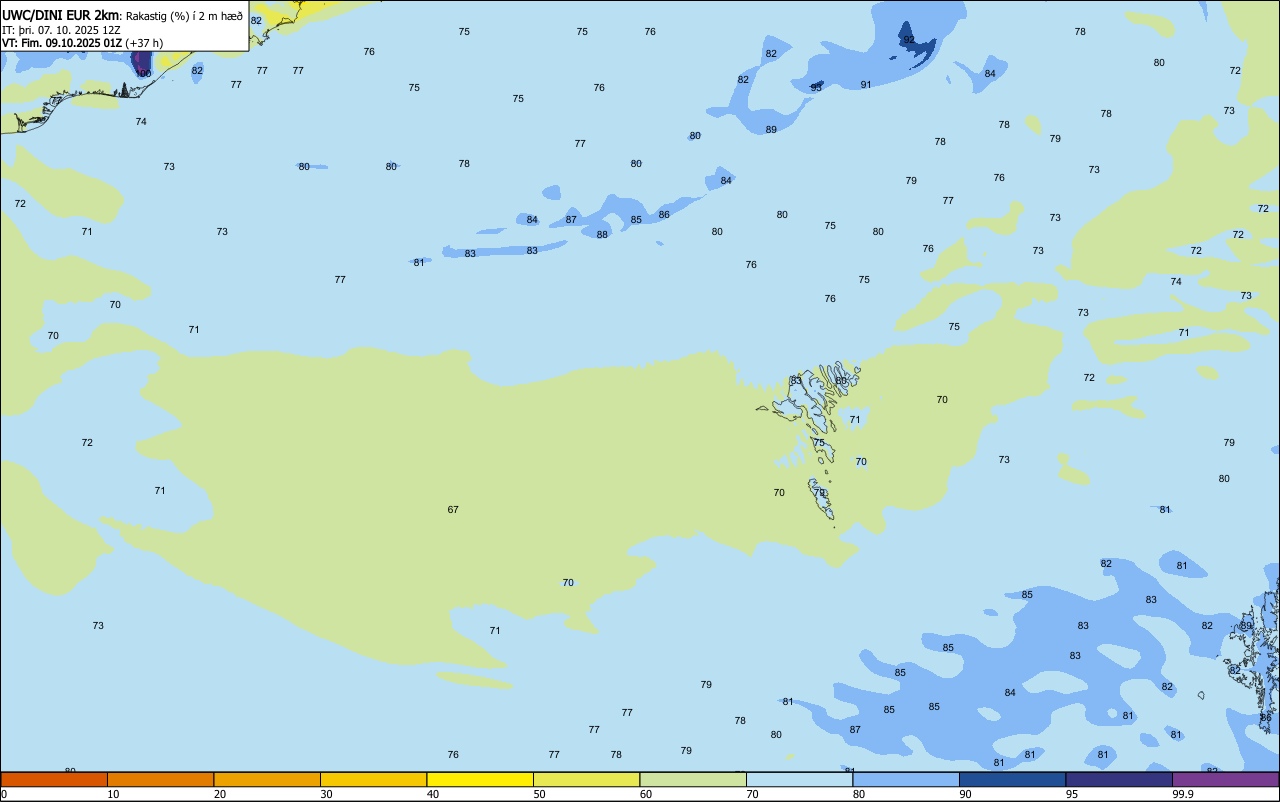Click the legend tick label '95'
Image resolution: width=1280 pixels, height=802 pixels.
(x=1071, y=794)
